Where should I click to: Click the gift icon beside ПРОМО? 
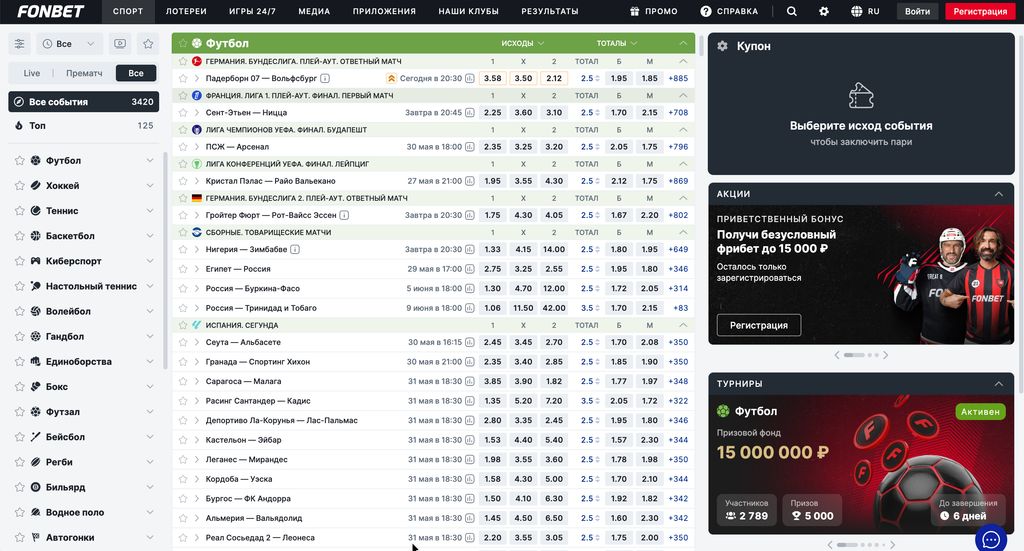(634, 11)
